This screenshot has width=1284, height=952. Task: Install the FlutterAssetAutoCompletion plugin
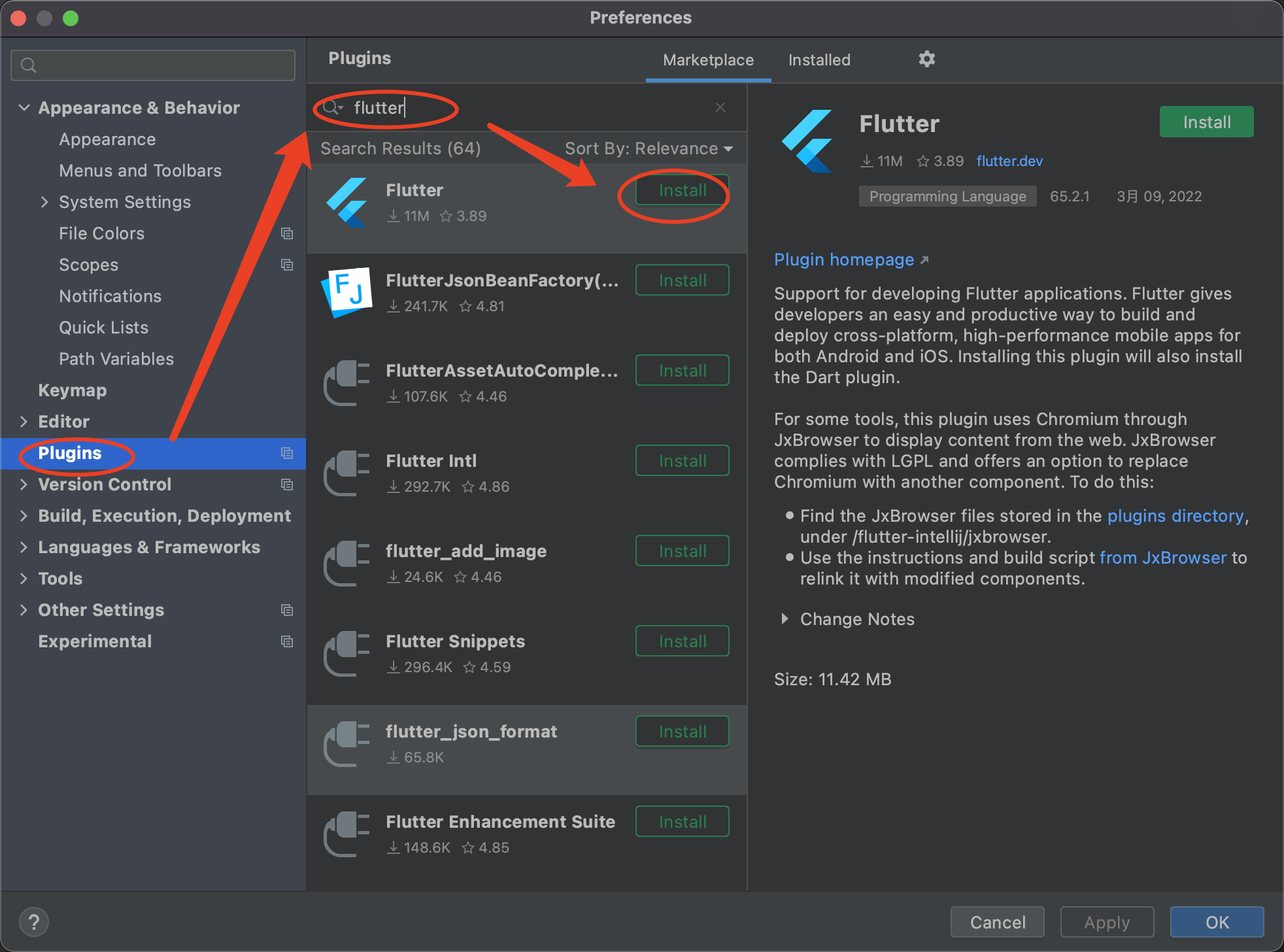682,371
